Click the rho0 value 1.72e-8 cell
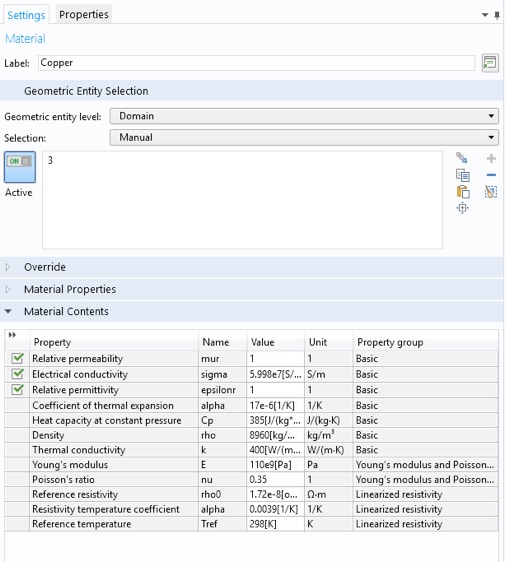Screen dimensions: 505x562 tap(275, 494)
